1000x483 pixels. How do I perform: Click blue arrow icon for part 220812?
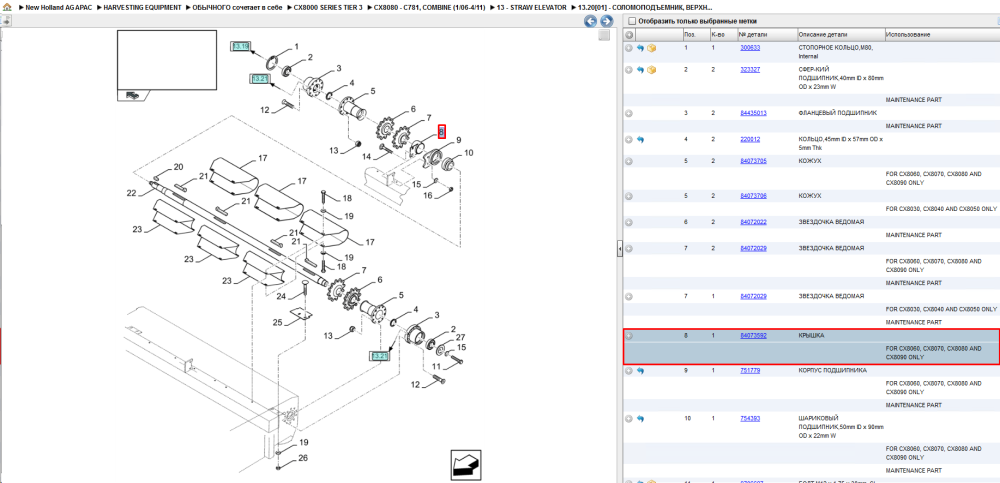click(x=640, y=139)
